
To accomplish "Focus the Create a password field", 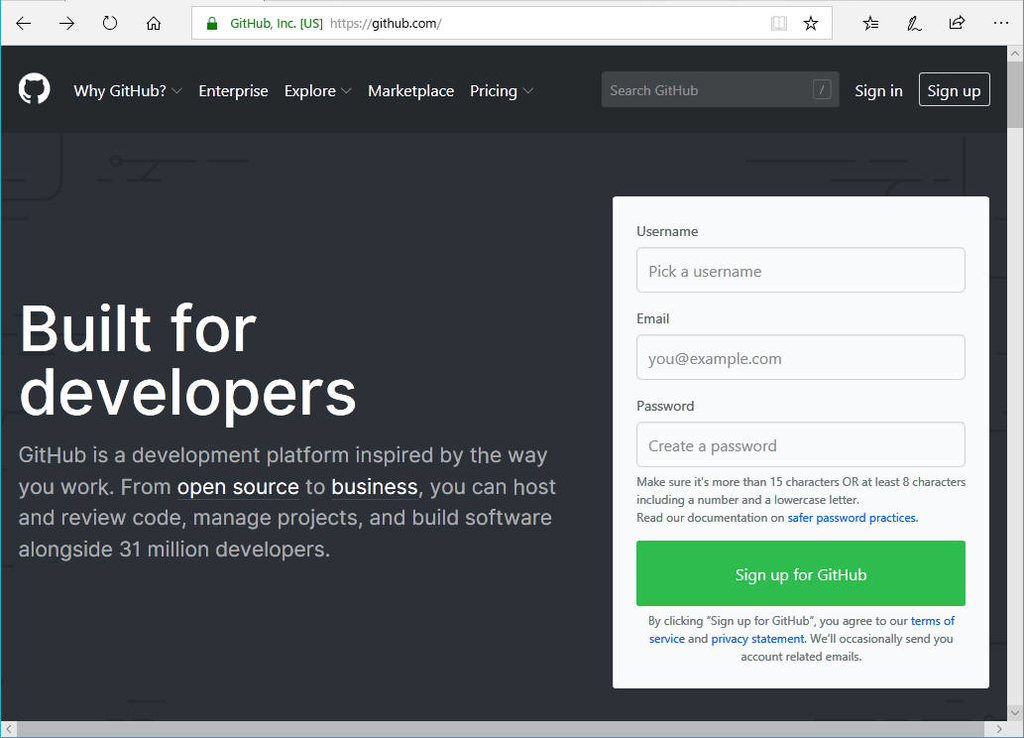I will tap(801, 445).
